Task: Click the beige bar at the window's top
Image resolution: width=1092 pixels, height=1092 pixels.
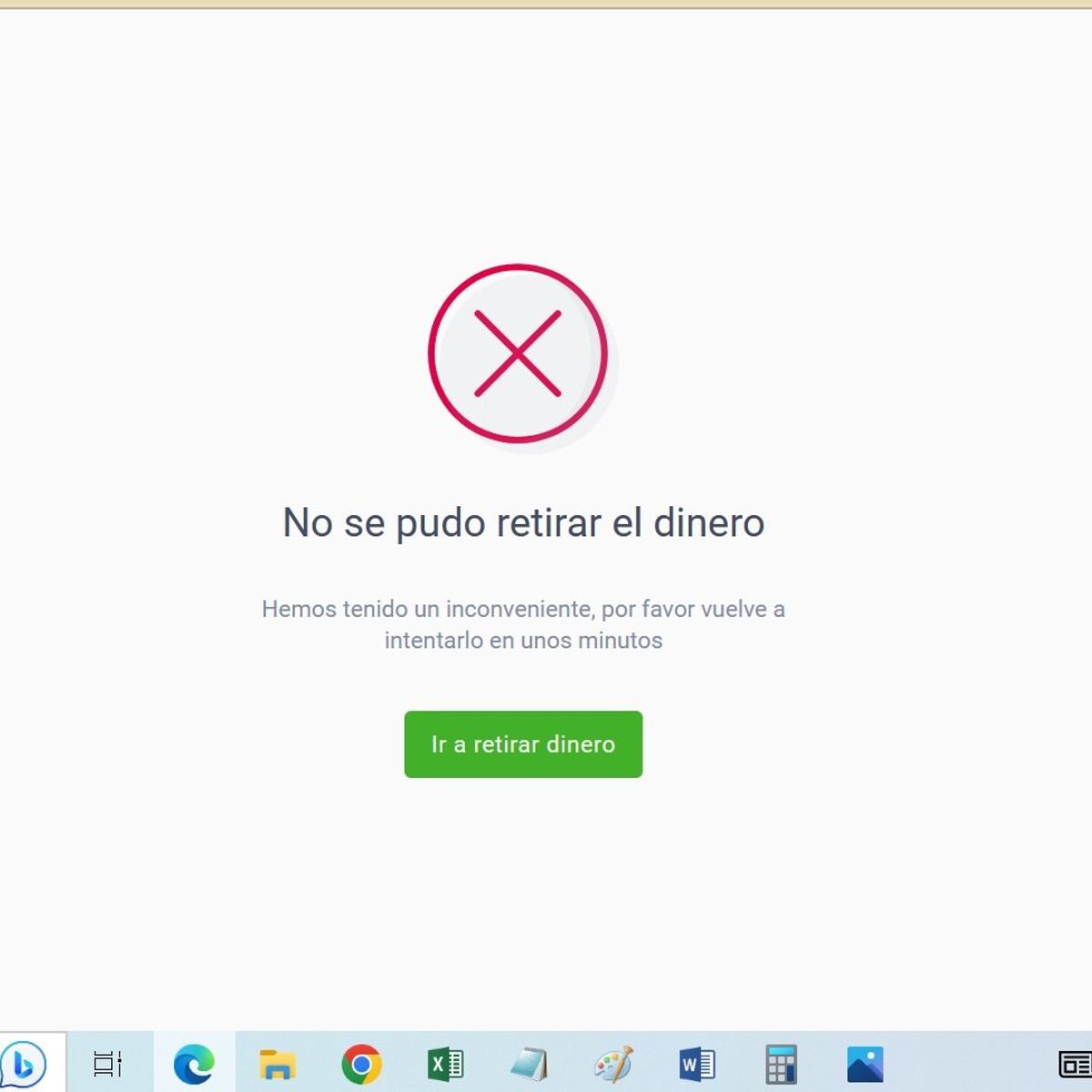Action: [546, 4]
